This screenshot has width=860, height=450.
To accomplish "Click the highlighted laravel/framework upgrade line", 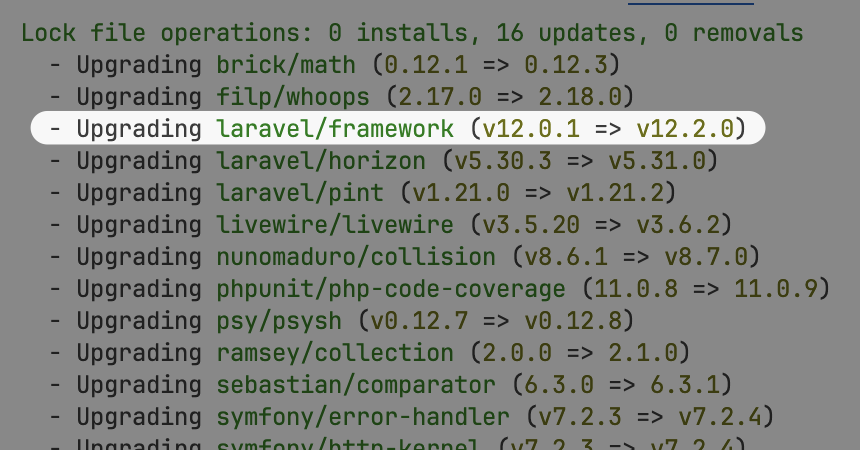I will [398, 128].
